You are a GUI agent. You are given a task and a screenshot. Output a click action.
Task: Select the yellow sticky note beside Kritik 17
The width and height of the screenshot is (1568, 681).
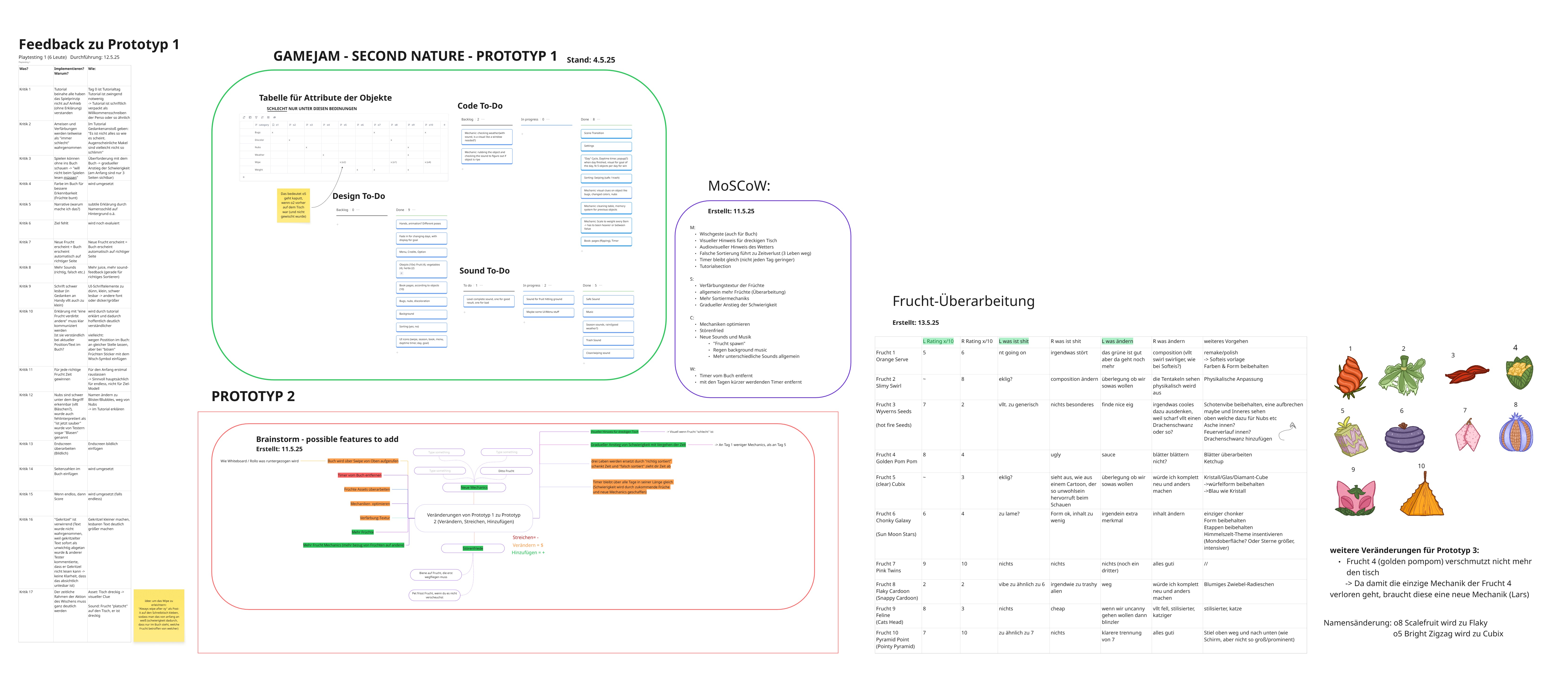pyautogui.click(x=159, y=615)
